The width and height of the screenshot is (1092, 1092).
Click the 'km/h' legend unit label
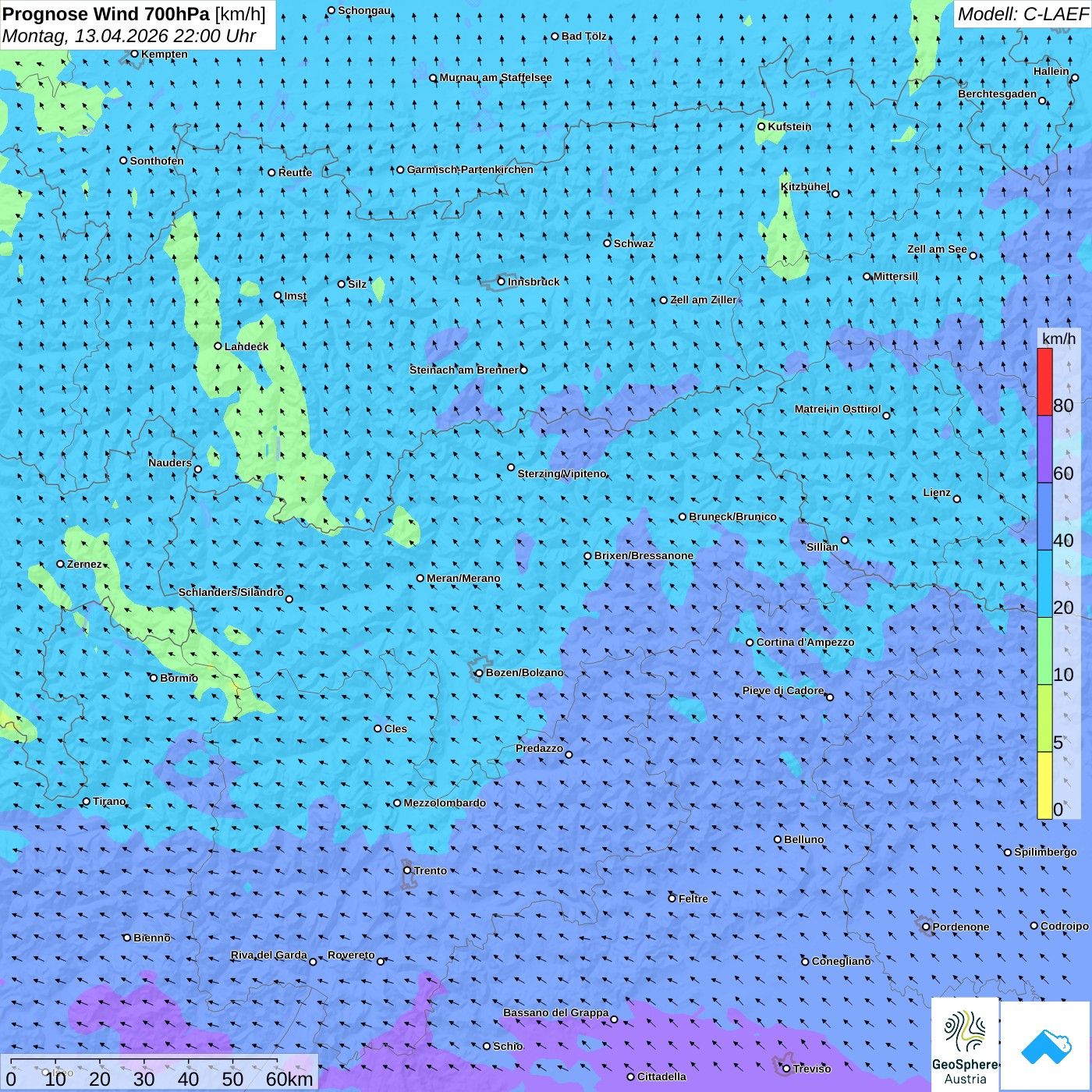tap(1058, 338)
